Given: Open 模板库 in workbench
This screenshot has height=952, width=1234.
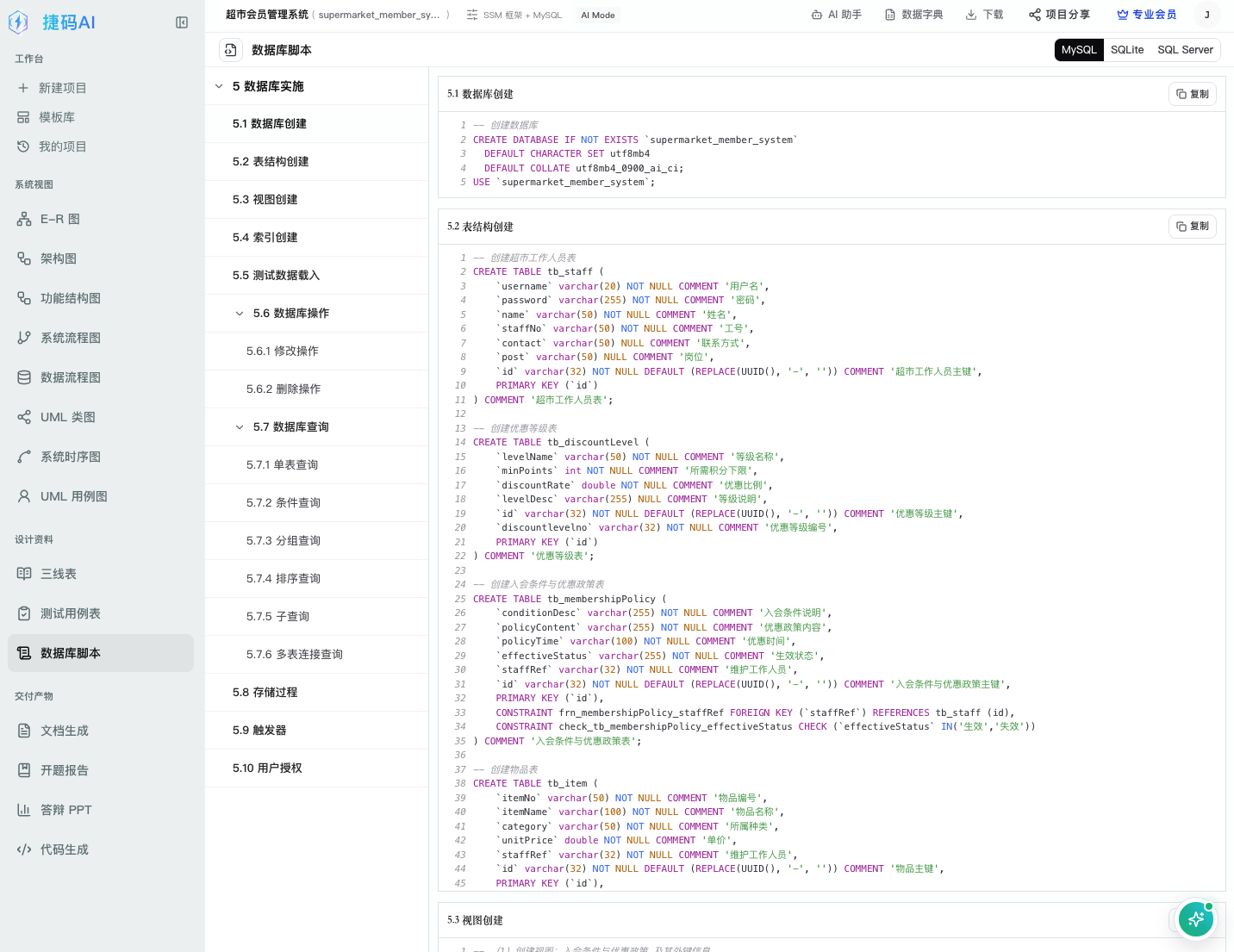Looking at the screenshot, I should [101, 117].
